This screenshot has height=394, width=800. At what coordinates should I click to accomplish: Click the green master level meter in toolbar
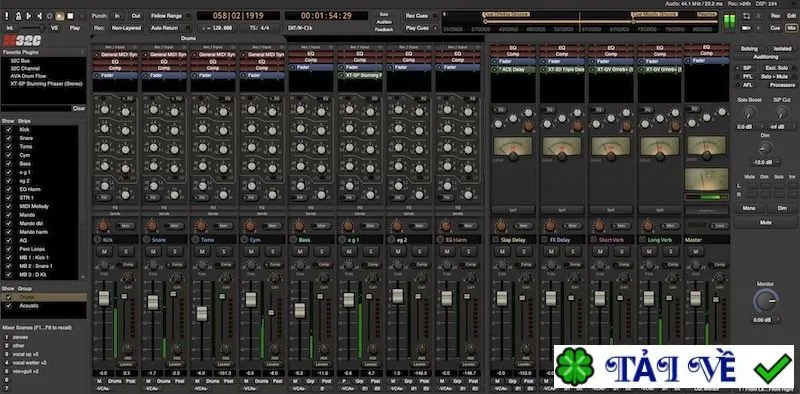pos(730,22)
